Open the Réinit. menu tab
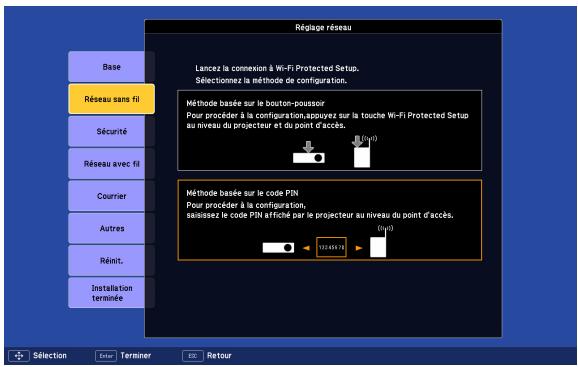This screenshot has height=367, width=578. coord(111,261)
